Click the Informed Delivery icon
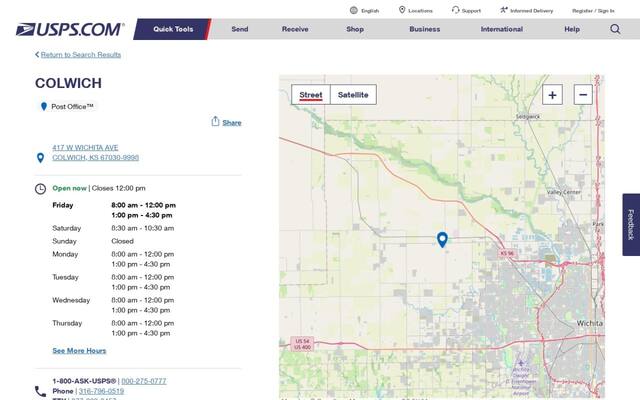This screenshot has width=640, height=400. click(504, 10)
